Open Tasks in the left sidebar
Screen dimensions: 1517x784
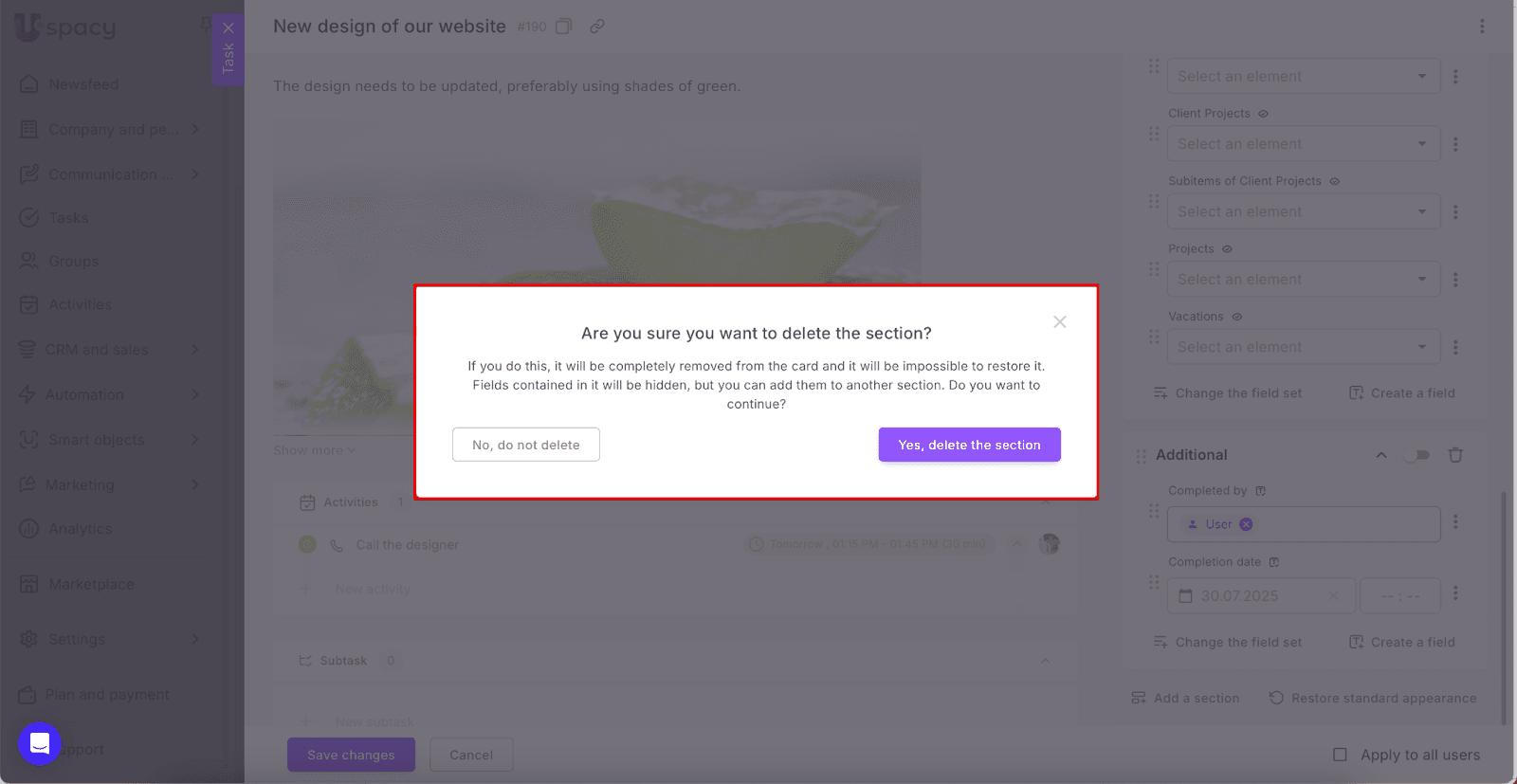[x=68, y=218]
